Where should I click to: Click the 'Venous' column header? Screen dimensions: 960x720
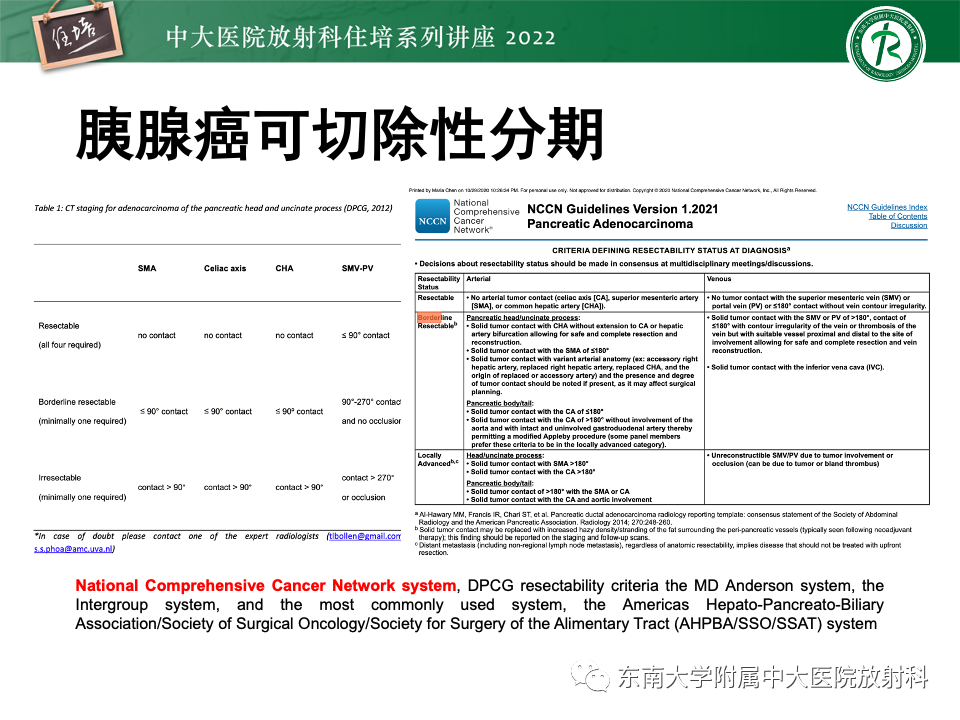point(719,279)
